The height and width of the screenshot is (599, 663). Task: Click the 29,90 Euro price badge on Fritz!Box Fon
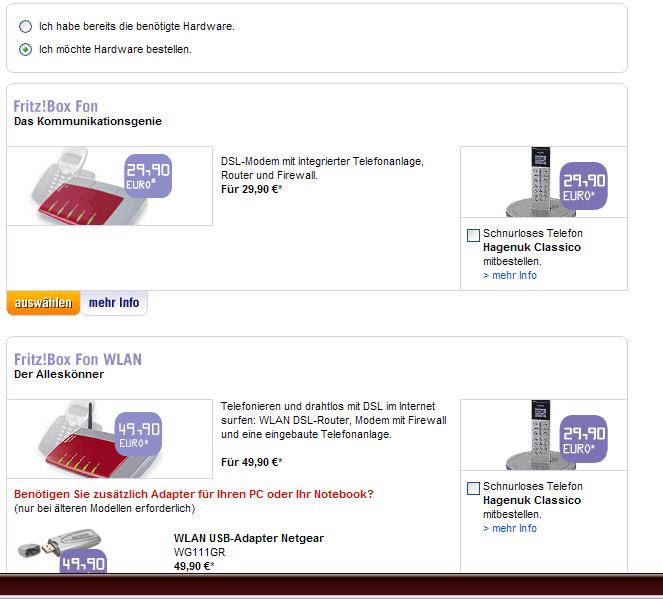click(x=147, y=177)
